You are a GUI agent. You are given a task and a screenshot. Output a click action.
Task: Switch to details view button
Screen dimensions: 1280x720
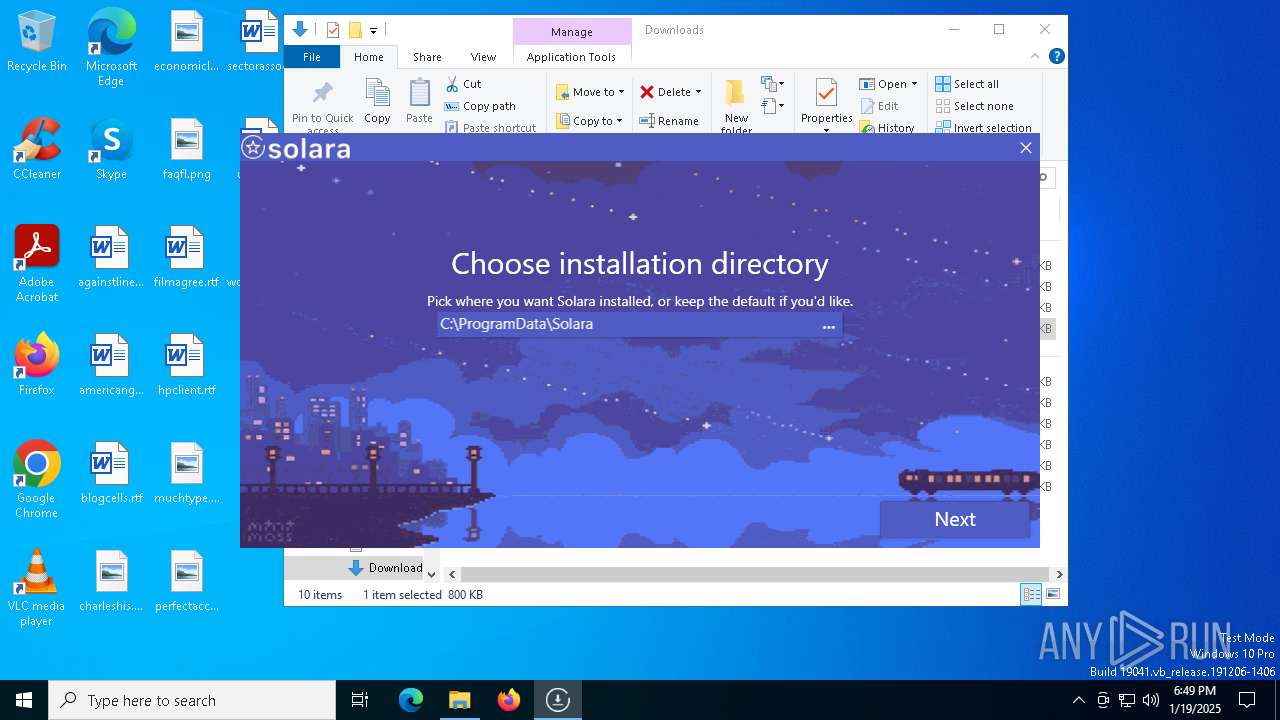(1031, 595)
